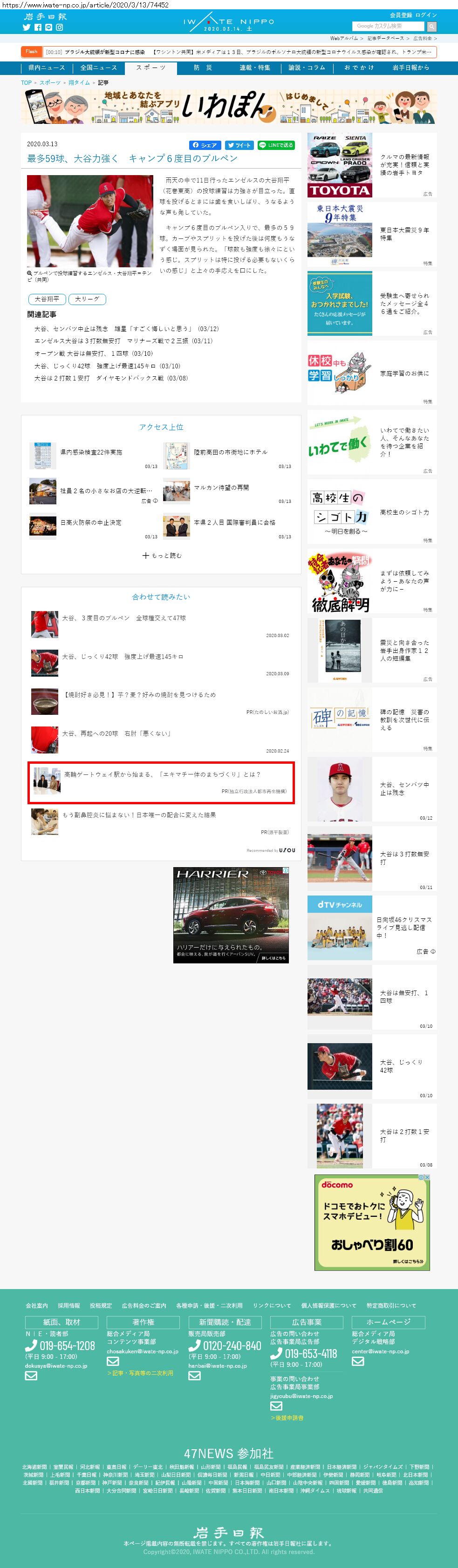Open the 県内ニュース menu
This screenshot has height=1568, width=458.
pyautogui.click(x=46, y=68)
